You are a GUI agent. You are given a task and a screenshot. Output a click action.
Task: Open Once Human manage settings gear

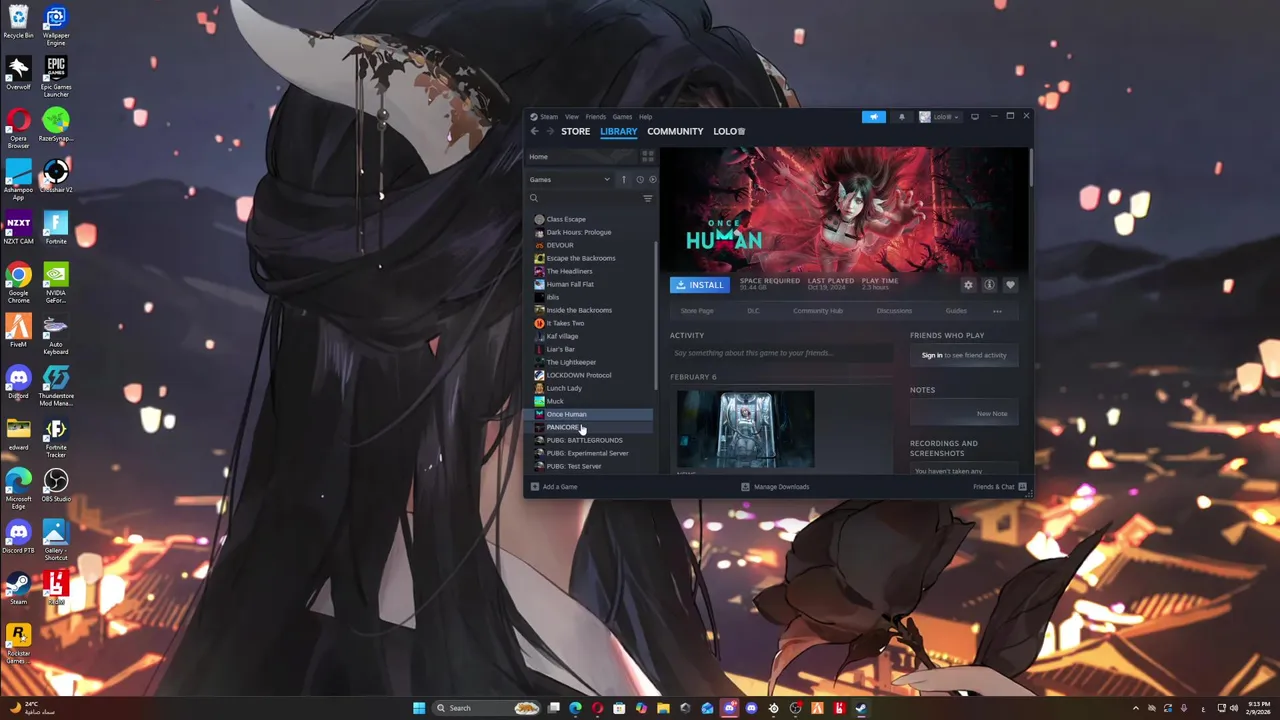(x=968, y=285)
